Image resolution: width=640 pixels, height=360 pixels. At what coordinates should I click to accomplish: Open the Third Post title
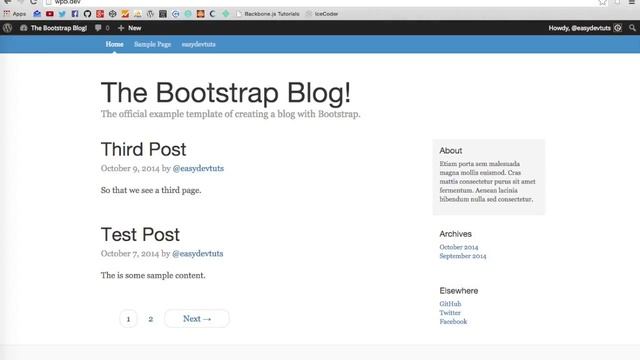pyautogui.click(x=143, y=149)
